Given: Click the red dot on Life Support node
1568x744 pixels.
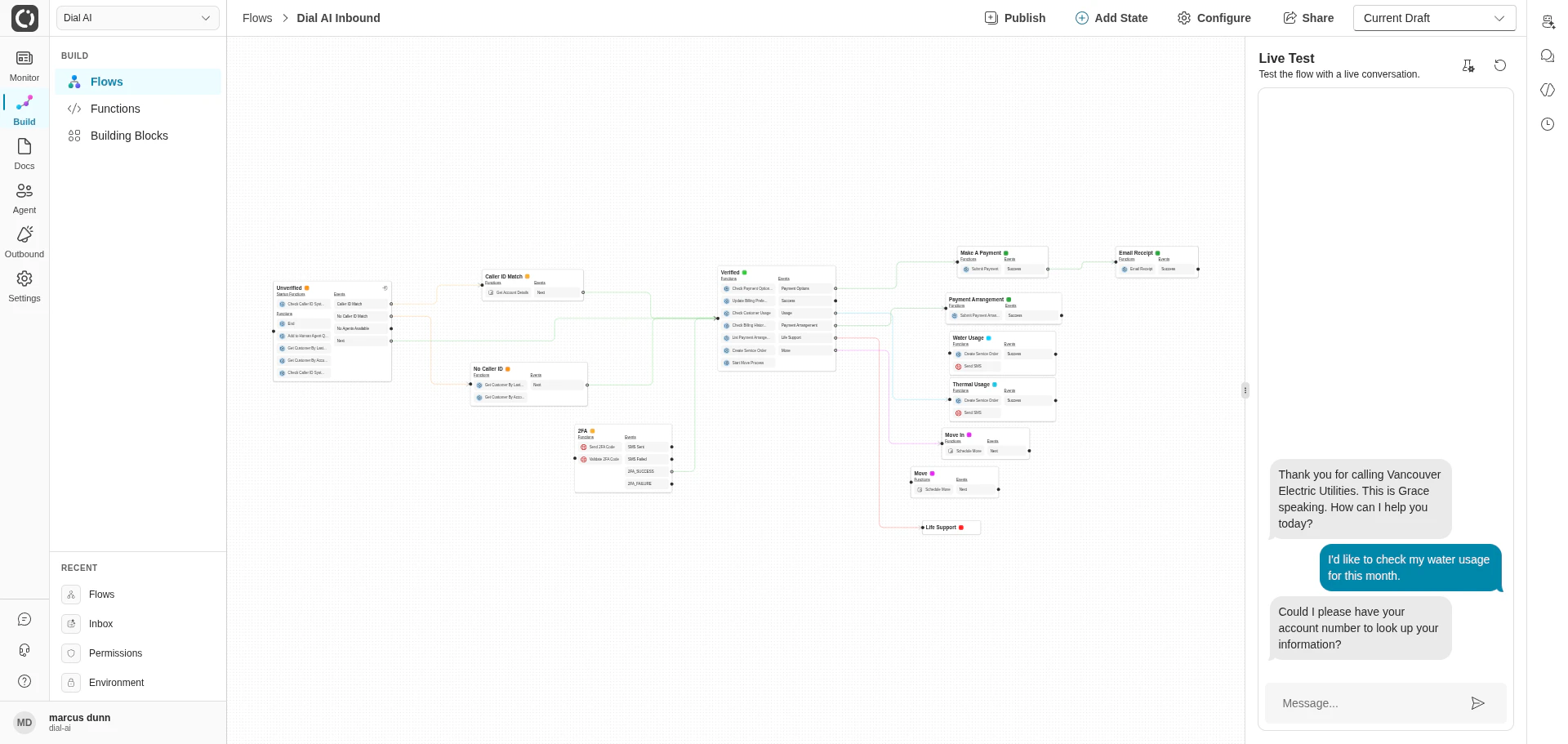Looking at the screenshot, I should tap(961, 528).
